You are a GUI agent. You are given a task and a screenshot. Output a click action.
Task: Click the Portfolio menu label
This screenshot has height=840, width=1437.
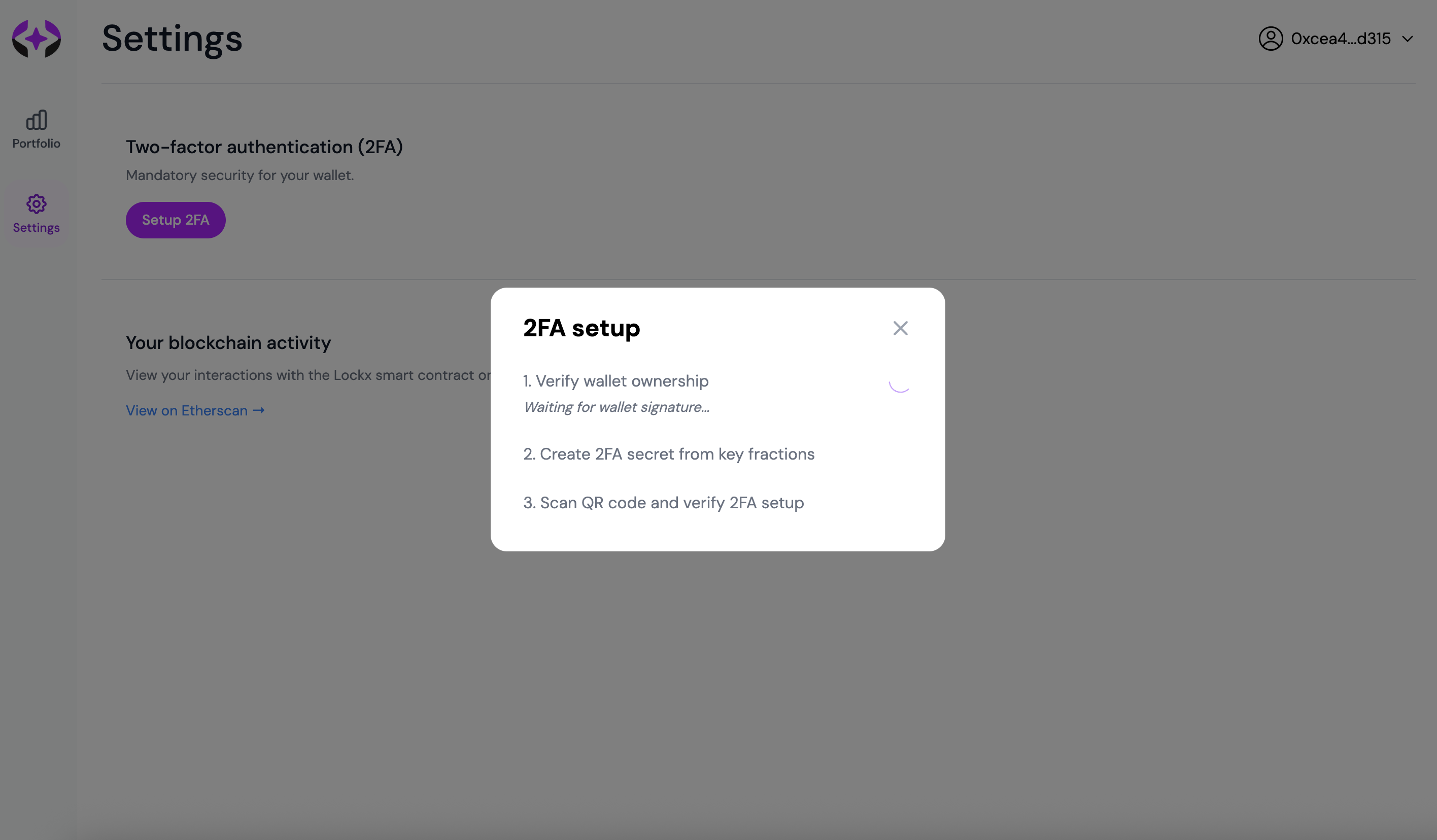pos(37,143)
